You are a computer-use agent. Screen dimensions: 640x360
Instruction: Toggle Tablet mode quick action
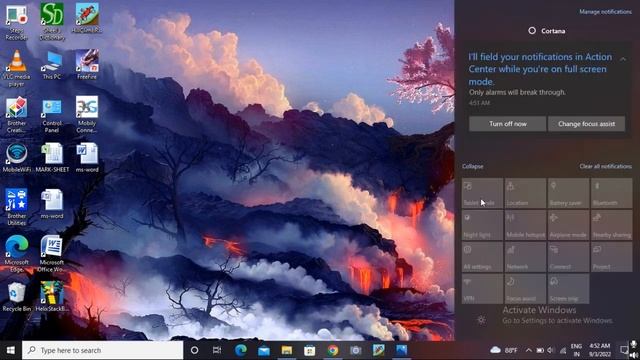[x=482, y=193]
